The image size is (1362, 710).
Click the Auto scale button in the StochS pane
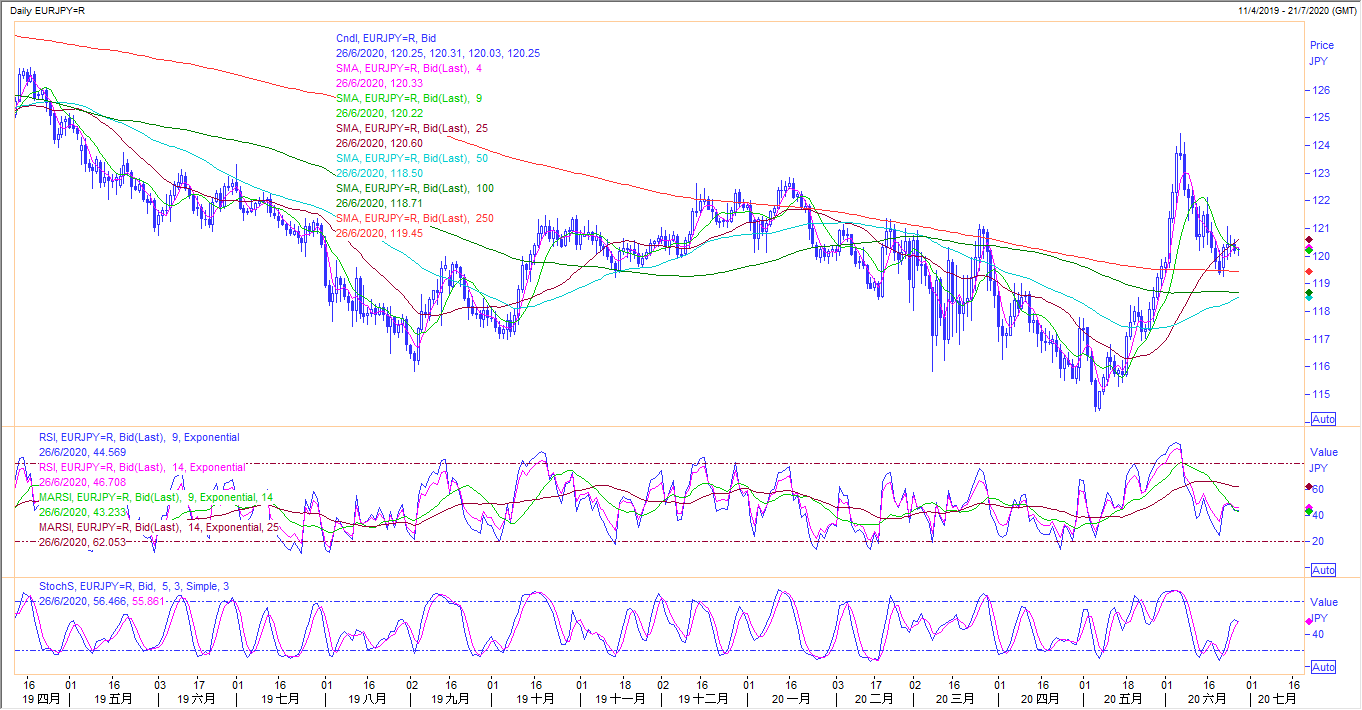(1323, 667)
